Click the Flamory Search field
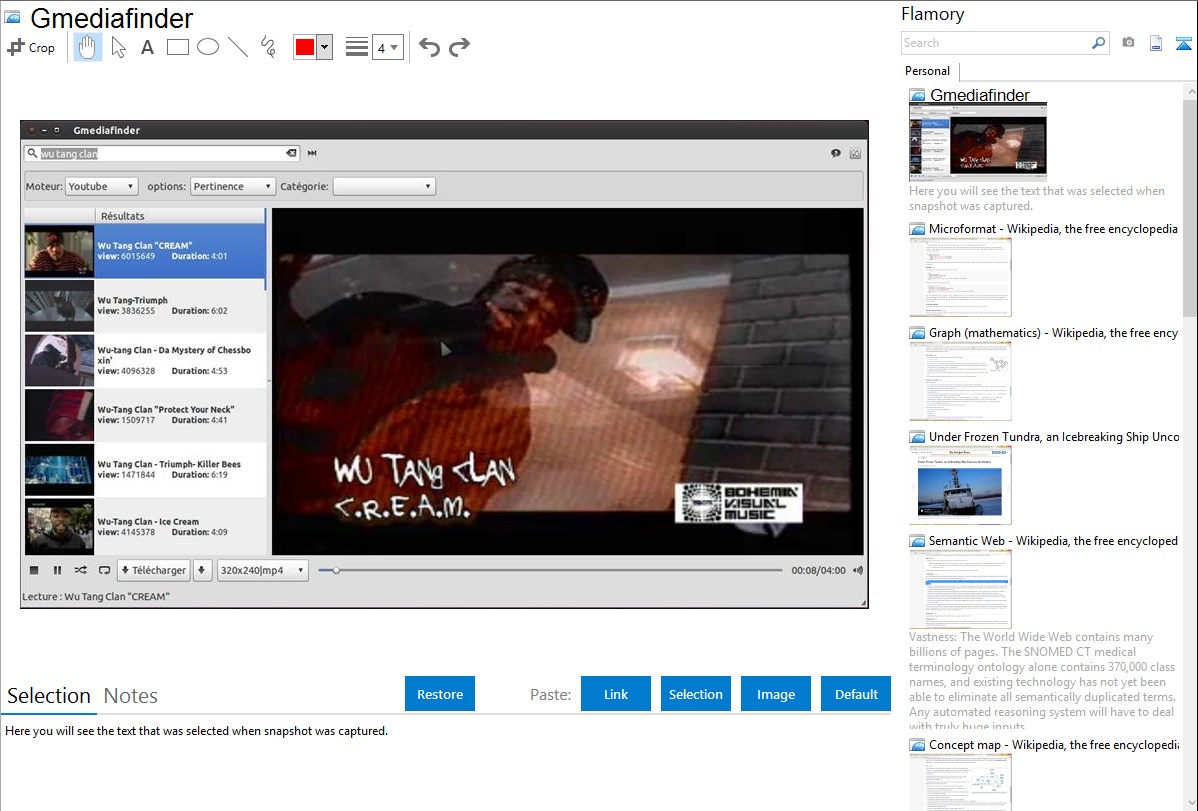Viewport: 1198px width, 811px height. (995, 43)
